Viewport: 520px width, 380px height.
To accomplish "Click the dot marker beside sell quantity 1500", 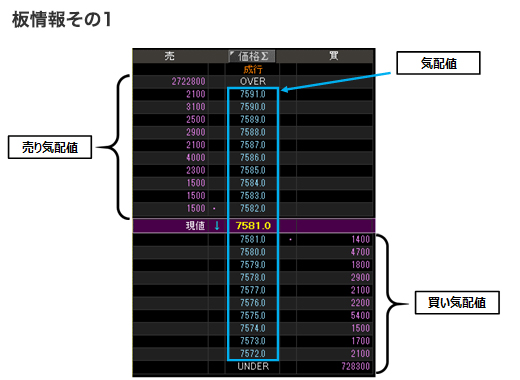I will [214, 209].
